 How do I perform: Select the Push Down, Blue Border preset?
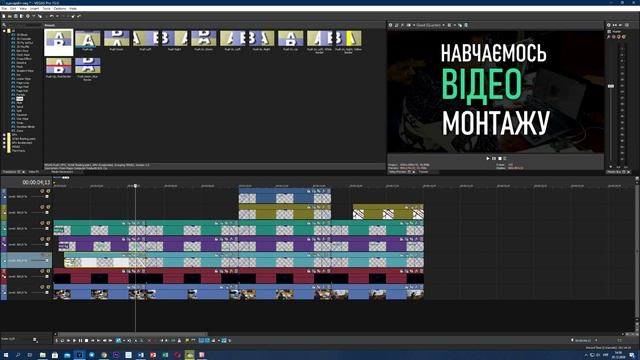(x=87, y=69)
